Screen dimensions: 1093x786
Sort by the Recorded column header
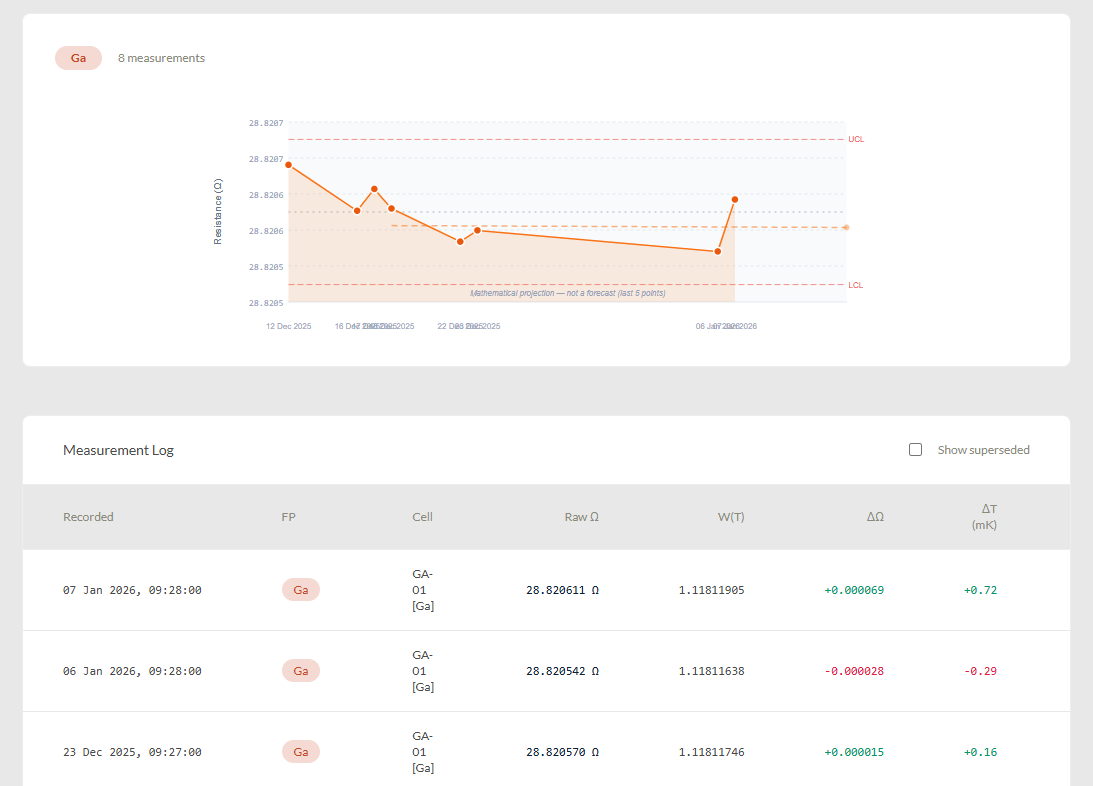(88, 517)
